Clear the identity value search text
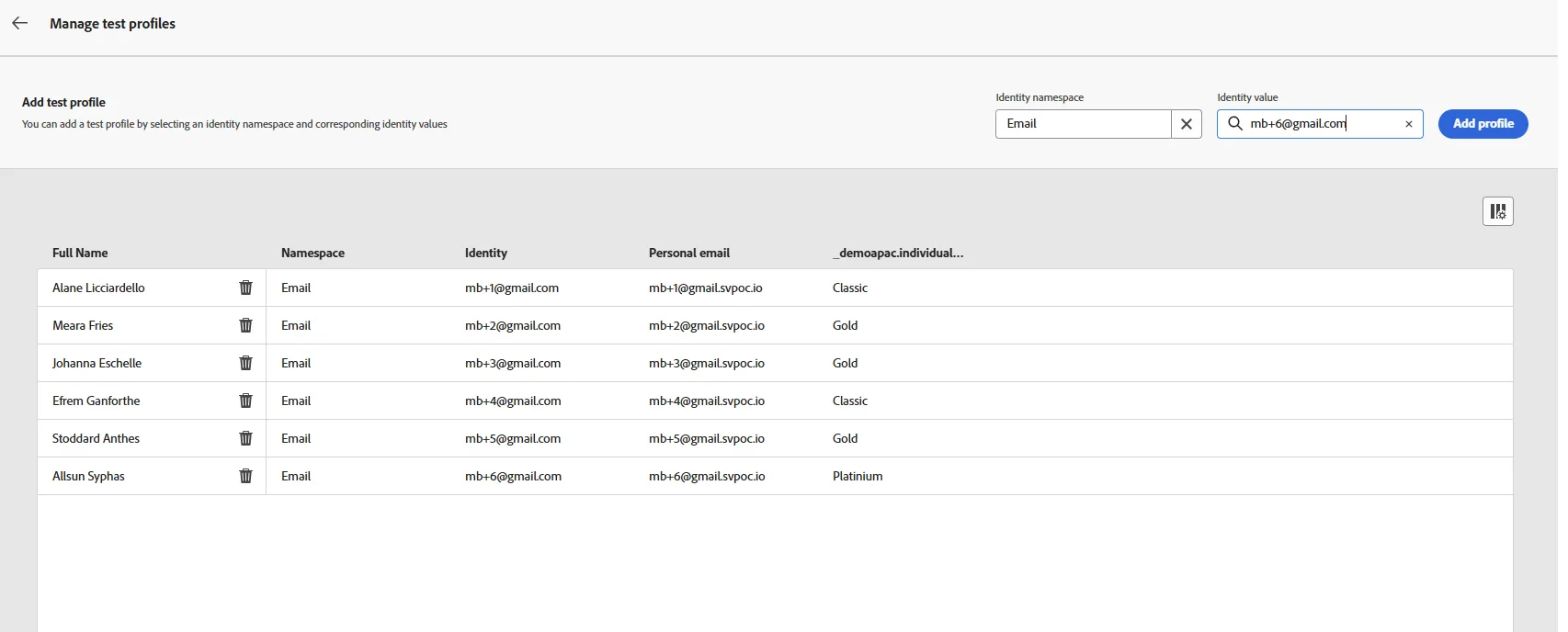1568x632 pixels. [x=1408, y=124]
